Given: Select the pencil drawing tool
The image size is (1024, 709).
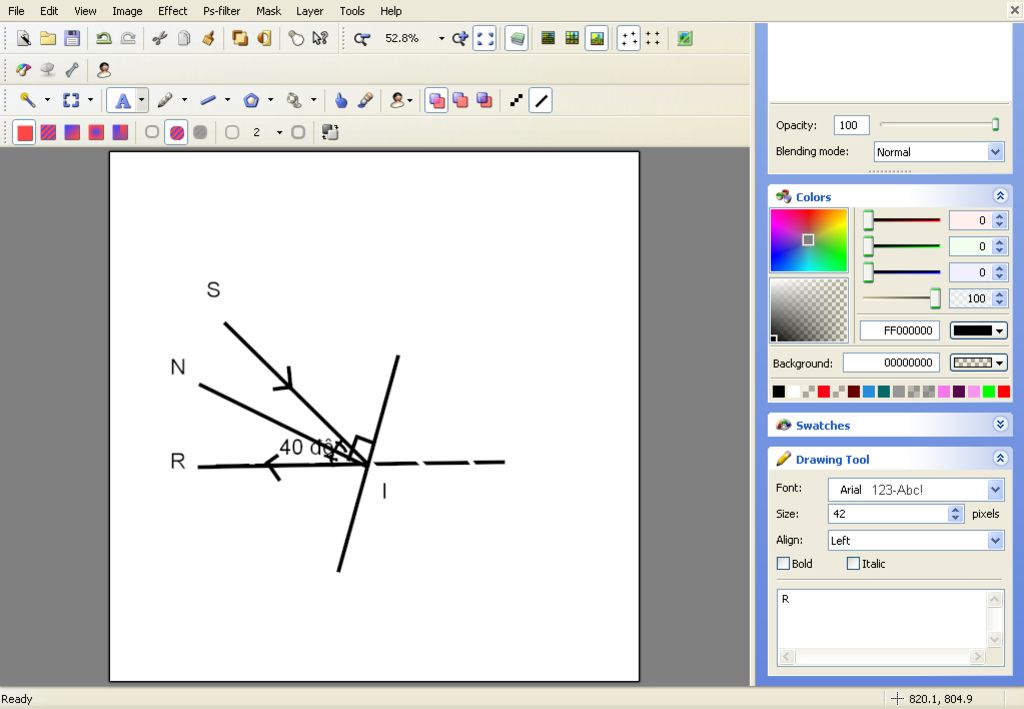Looking at the screenshot, I should (165, 100).
